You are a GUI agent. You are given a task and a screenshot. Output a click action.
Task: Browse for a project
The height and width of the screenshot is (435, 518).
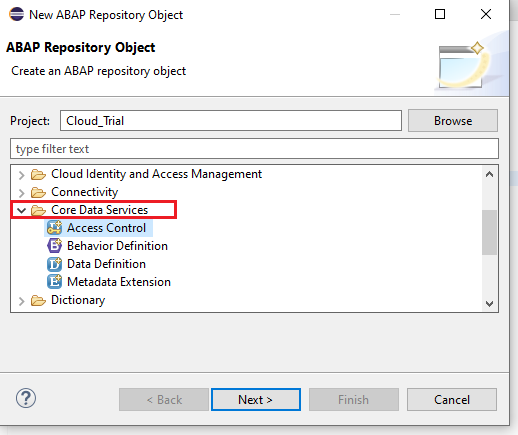pyautogui.click(x=453, y=121)
